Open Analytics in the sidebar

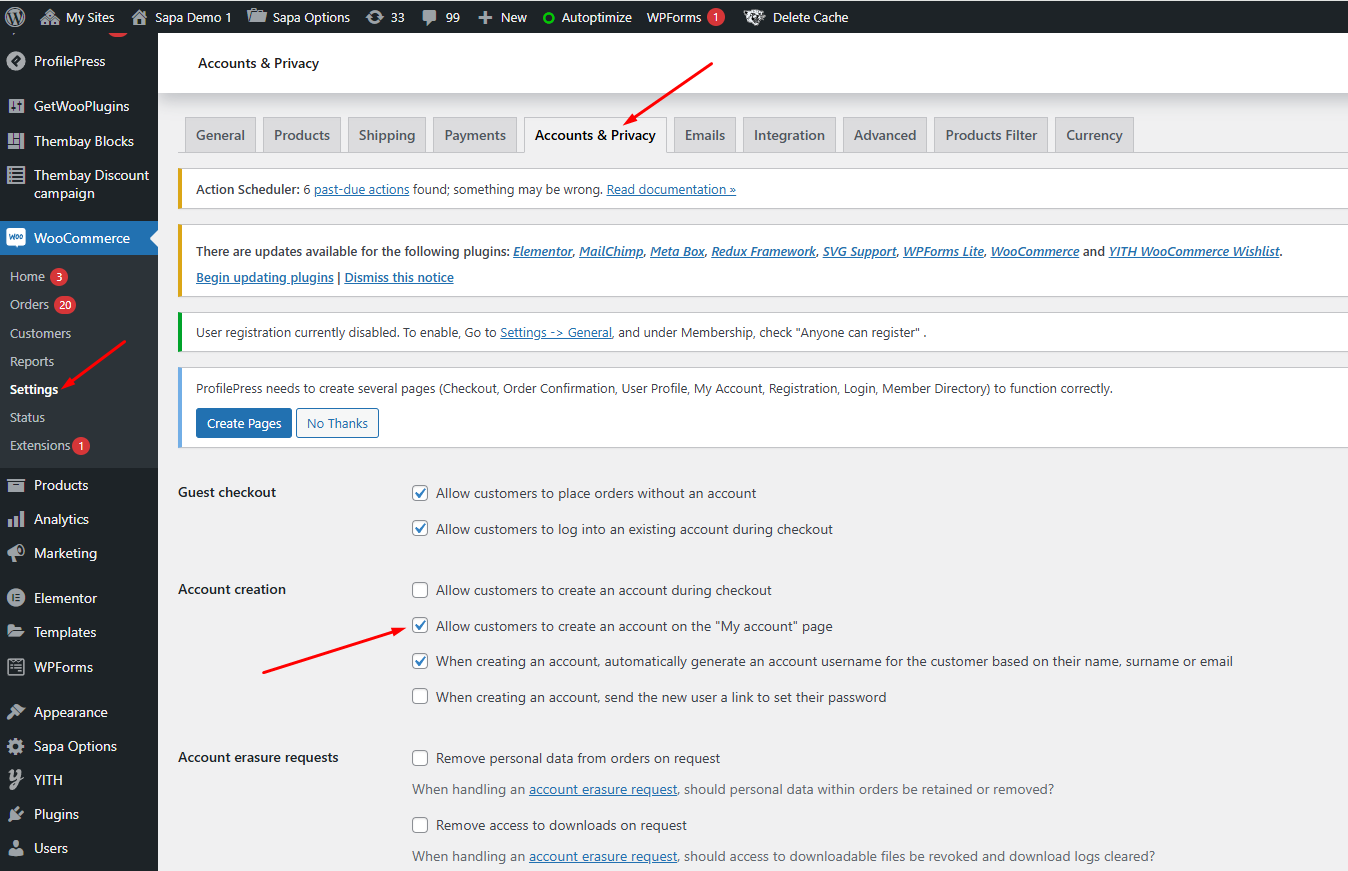(x=78, y=519)
